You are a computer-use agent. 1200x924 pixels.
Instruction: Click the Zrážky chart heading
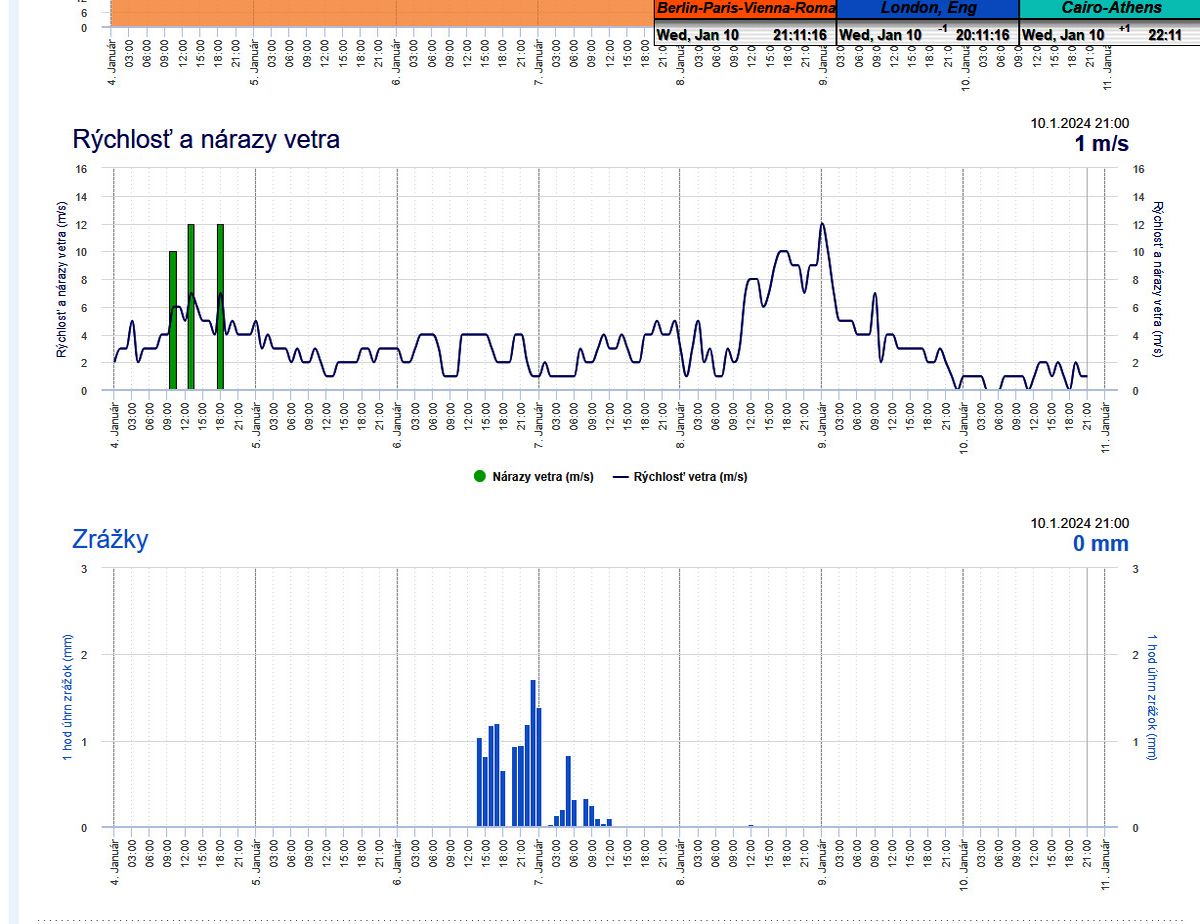[x=110, y=539]
